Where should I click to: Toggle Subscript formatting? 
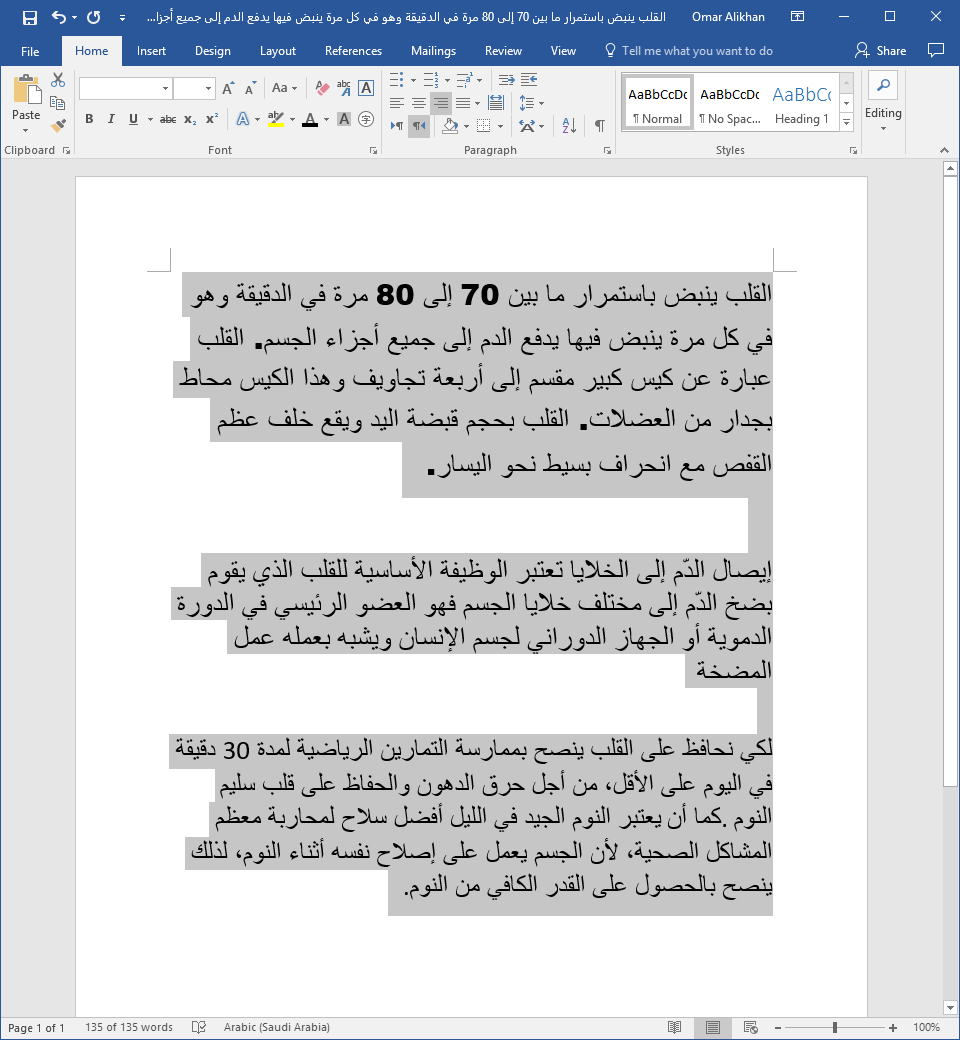pyautogui.click(x=190, y=119)
